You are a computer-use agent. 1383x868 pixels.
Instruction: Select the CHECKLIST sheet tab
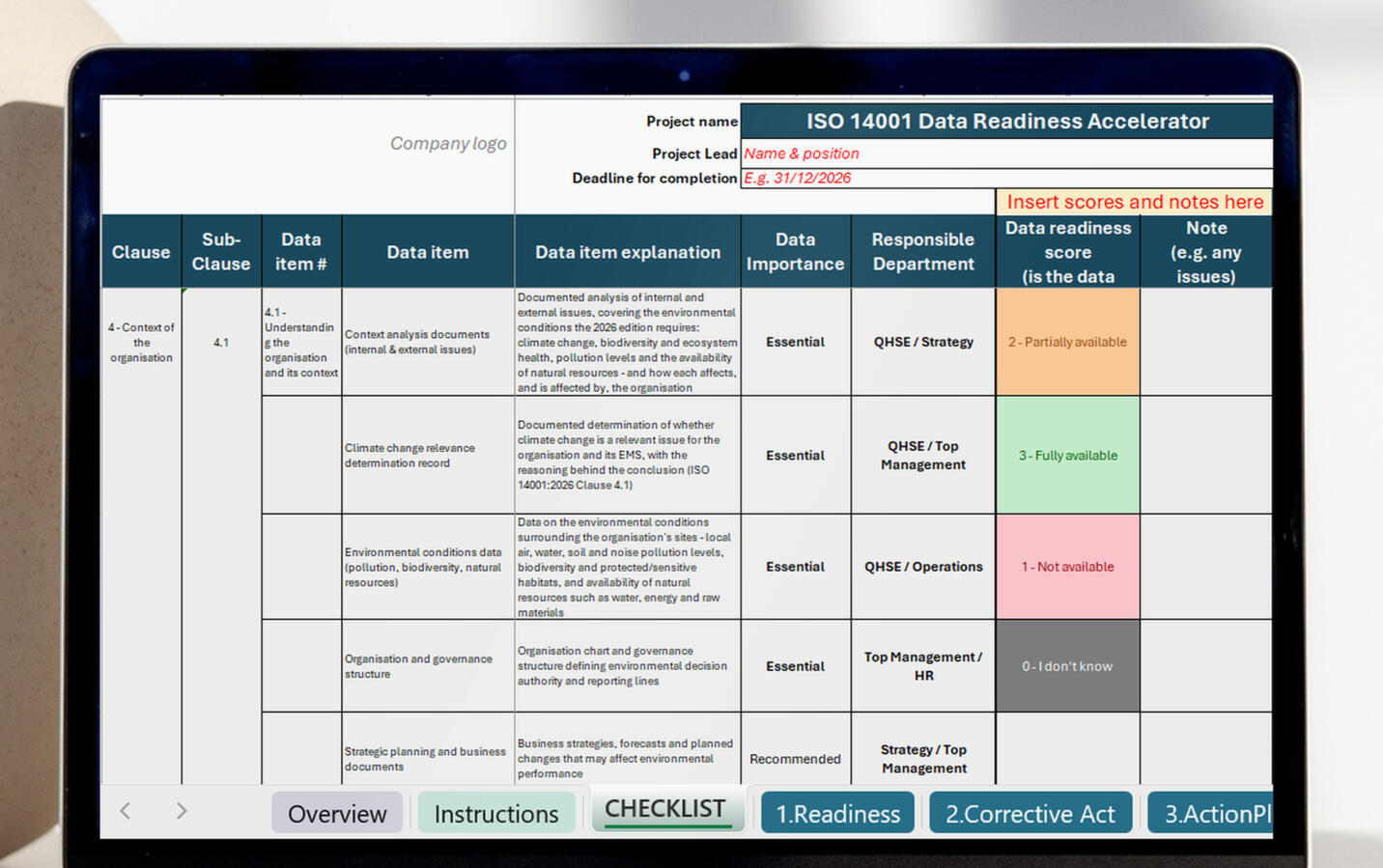coord(665,809)
